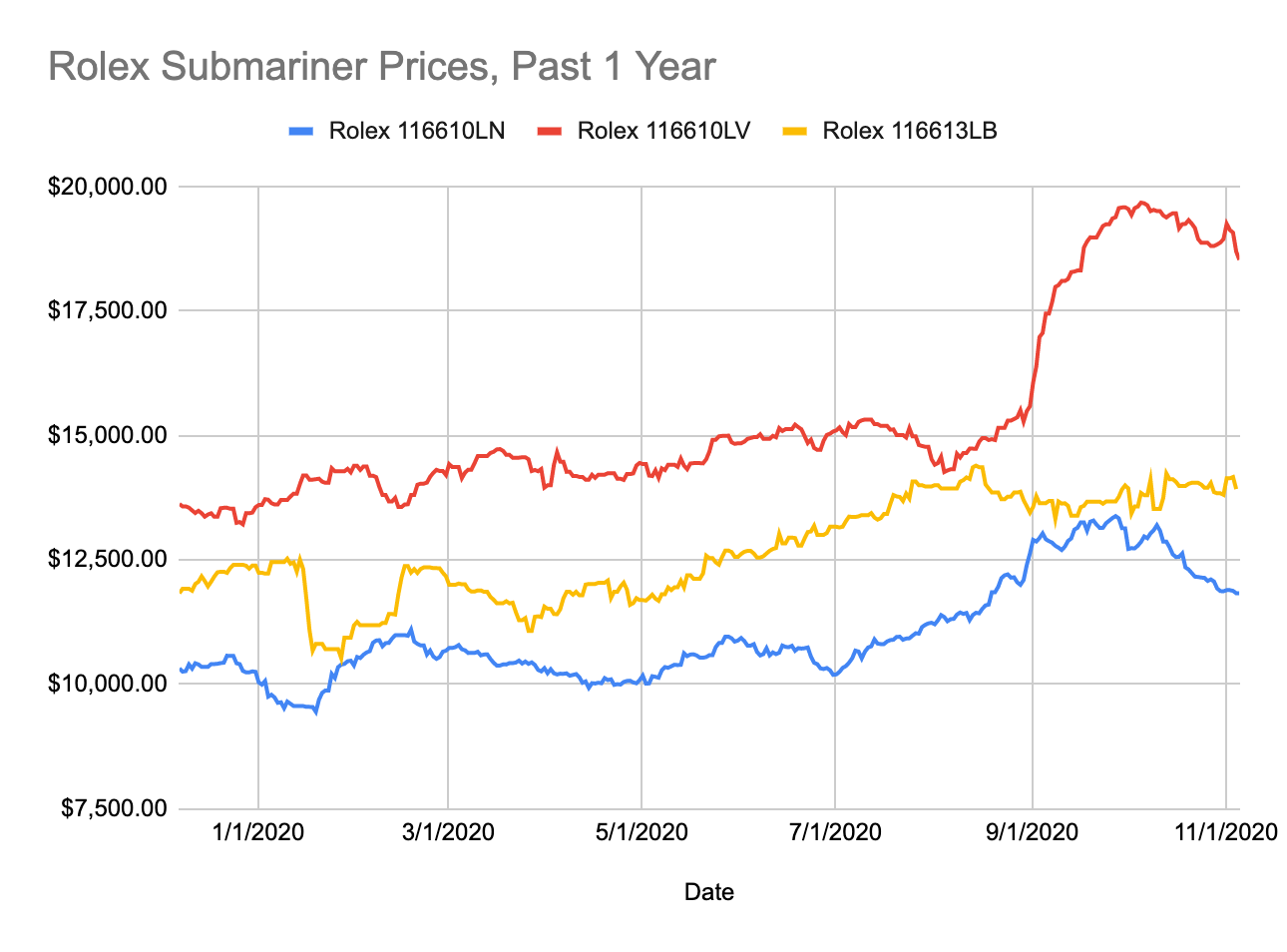Select the 7/1/2020 date label

(x=835, y=831)
